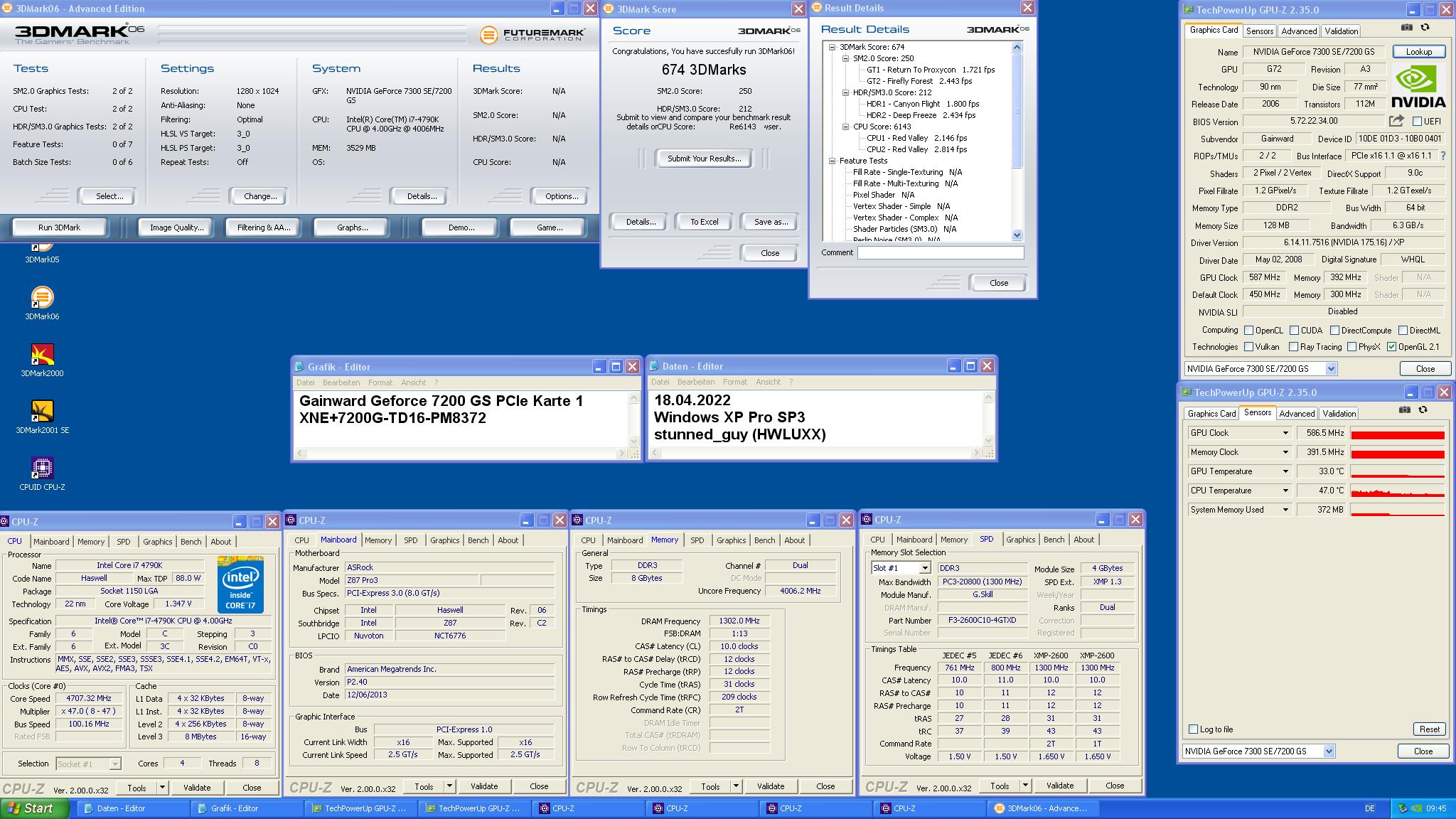Click the Futuremark logo in 3DMark06
Image resolution: width=1456 pixels, height=819 pixels.
(532, 34)
